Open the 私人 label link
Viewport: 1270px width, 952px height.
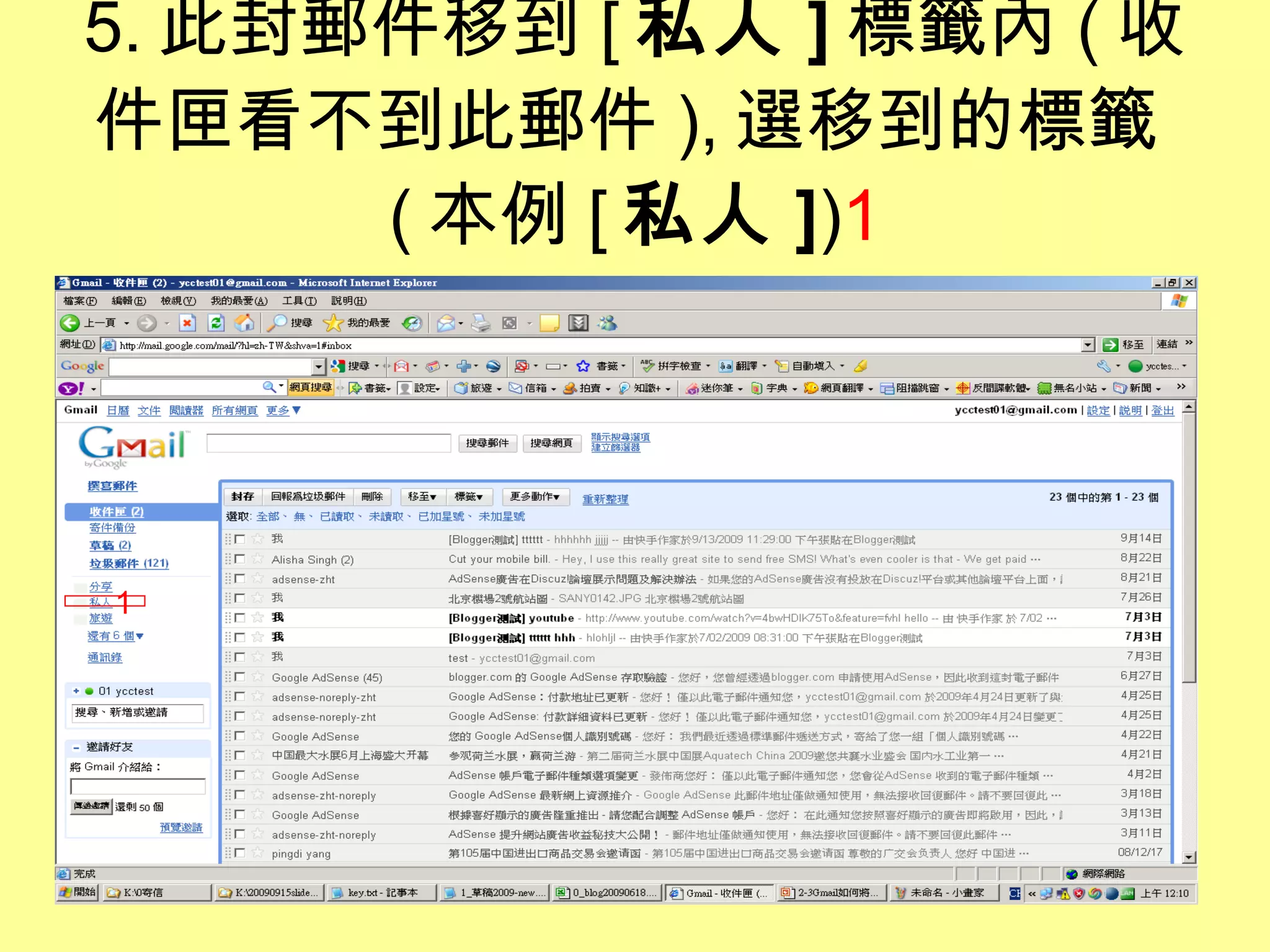point(100,601)
